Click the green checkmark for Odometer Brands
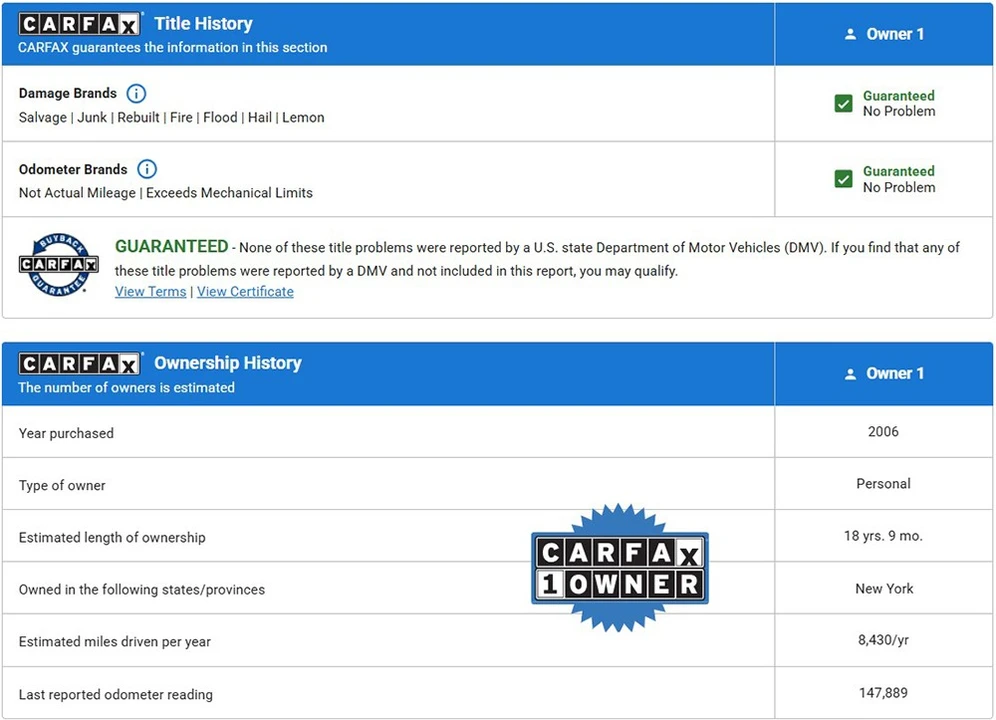 pyautogui.click(x=844, y=179)
